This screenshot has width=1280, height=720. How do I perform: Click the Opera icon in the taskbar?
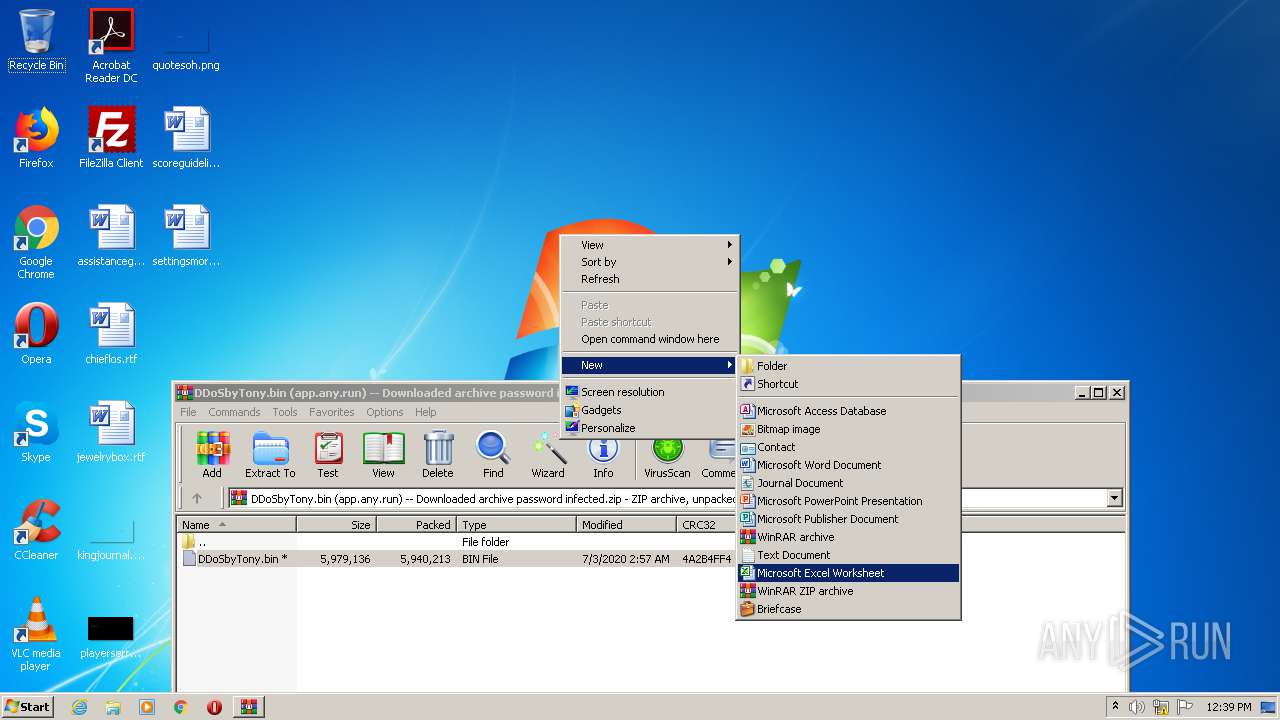coord(214,707)
